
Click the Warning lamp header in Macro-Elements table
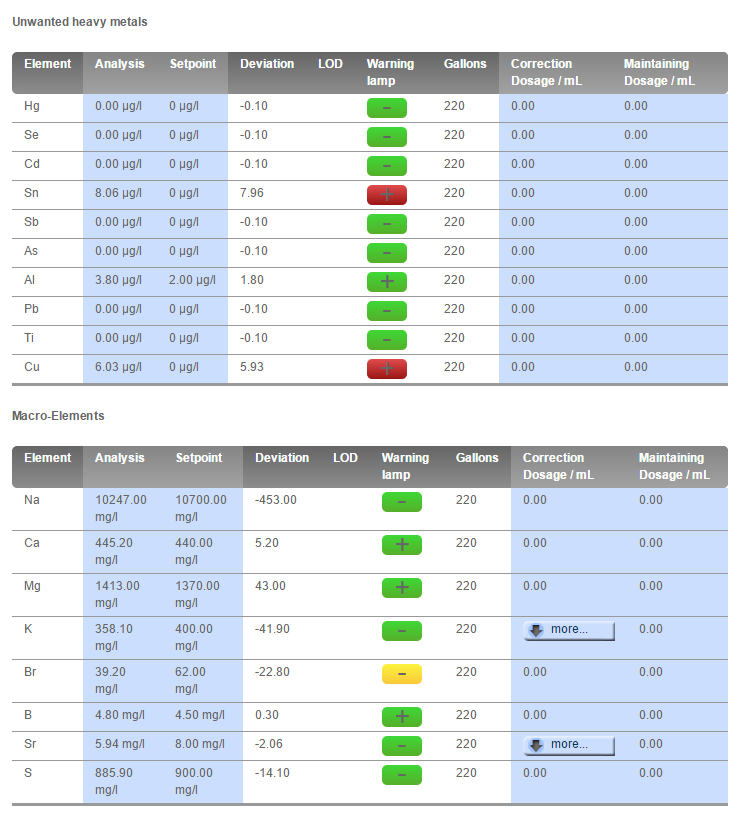[x=405, y=466]
